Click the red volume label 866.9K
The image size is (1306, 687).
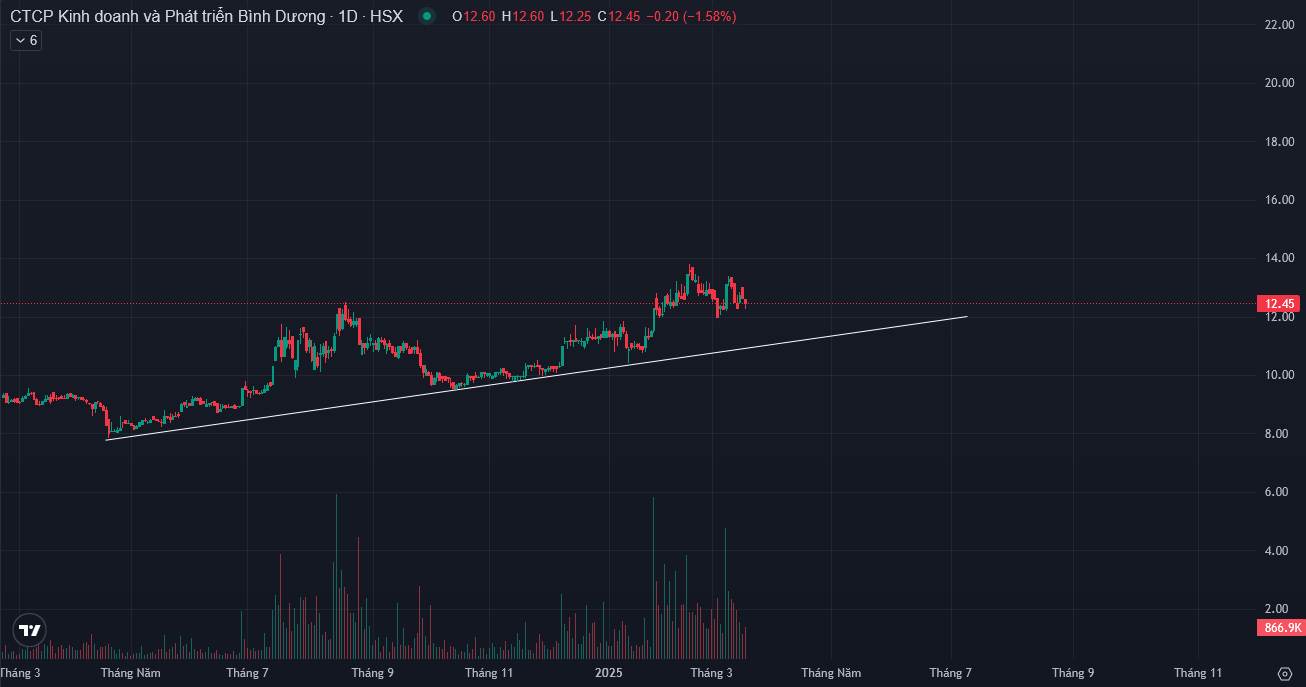[x=1280, y=628]
